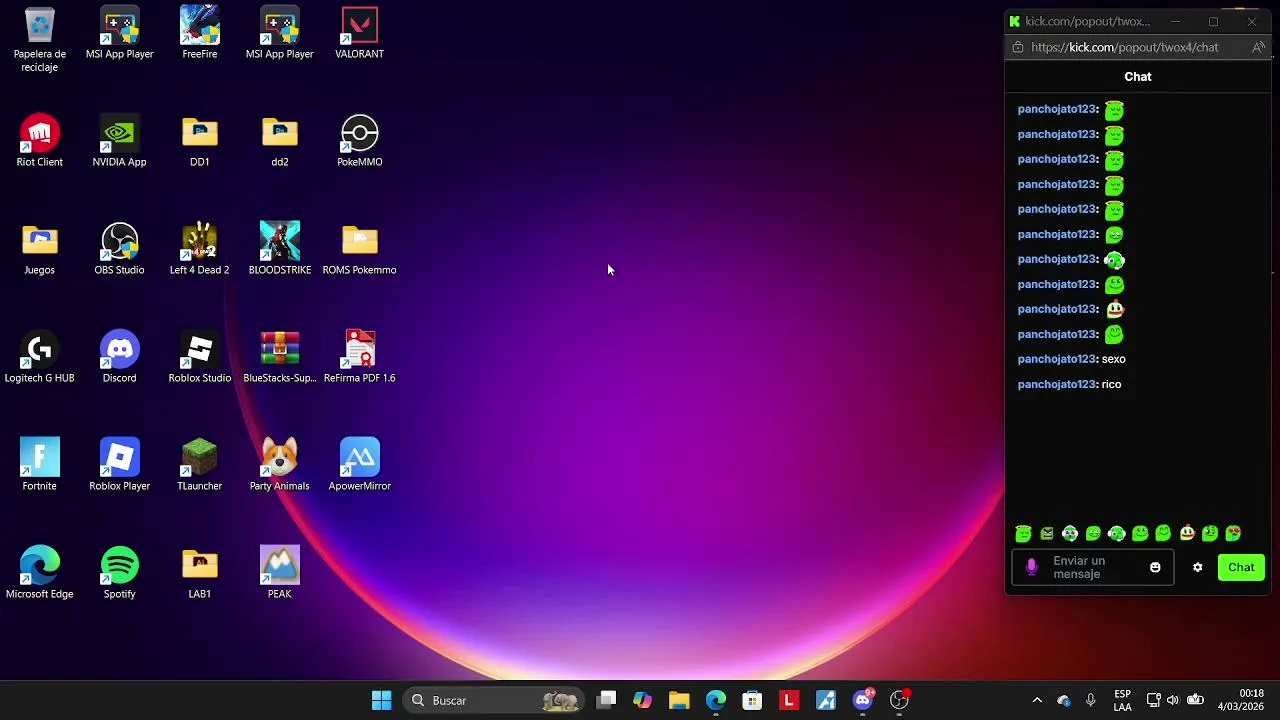Insert the angry square emote from quick bar
Viewport: 1280px width, 720px height.
[x=1047, y=534]
